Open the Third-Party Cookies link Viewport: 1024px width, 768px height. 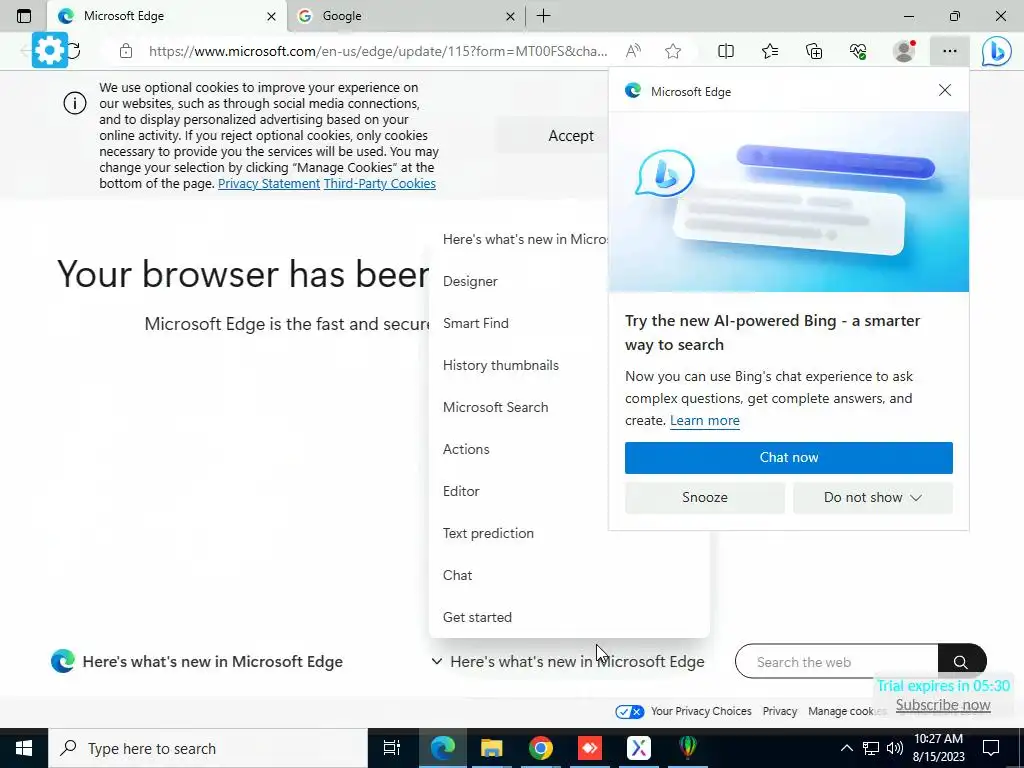click(379, 184)
